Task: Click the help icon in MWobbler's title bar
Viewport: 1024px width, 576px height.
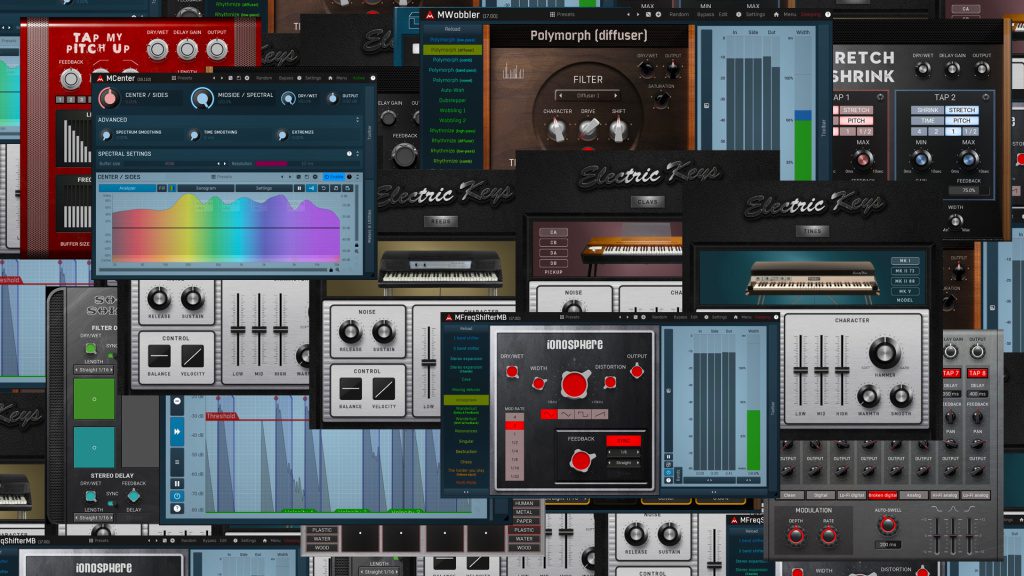Action: (x=827, y=14)
